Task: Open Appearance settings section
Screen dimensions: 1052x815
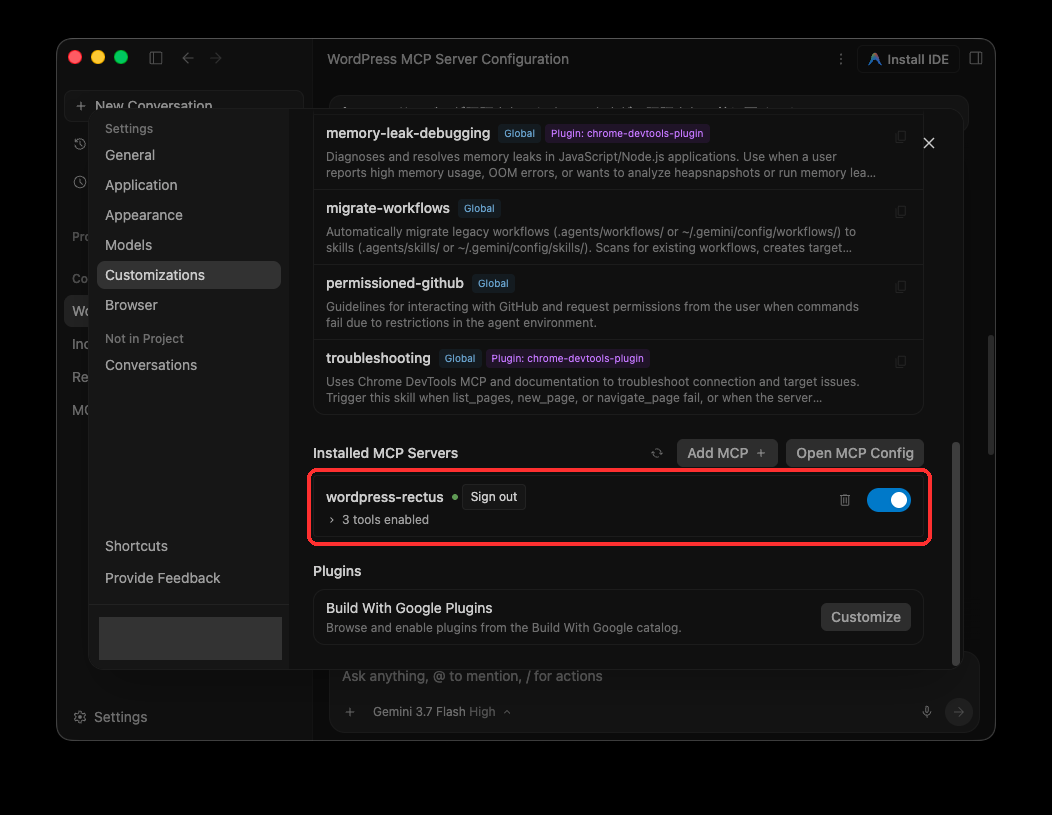Action: [x=189, y=215]
